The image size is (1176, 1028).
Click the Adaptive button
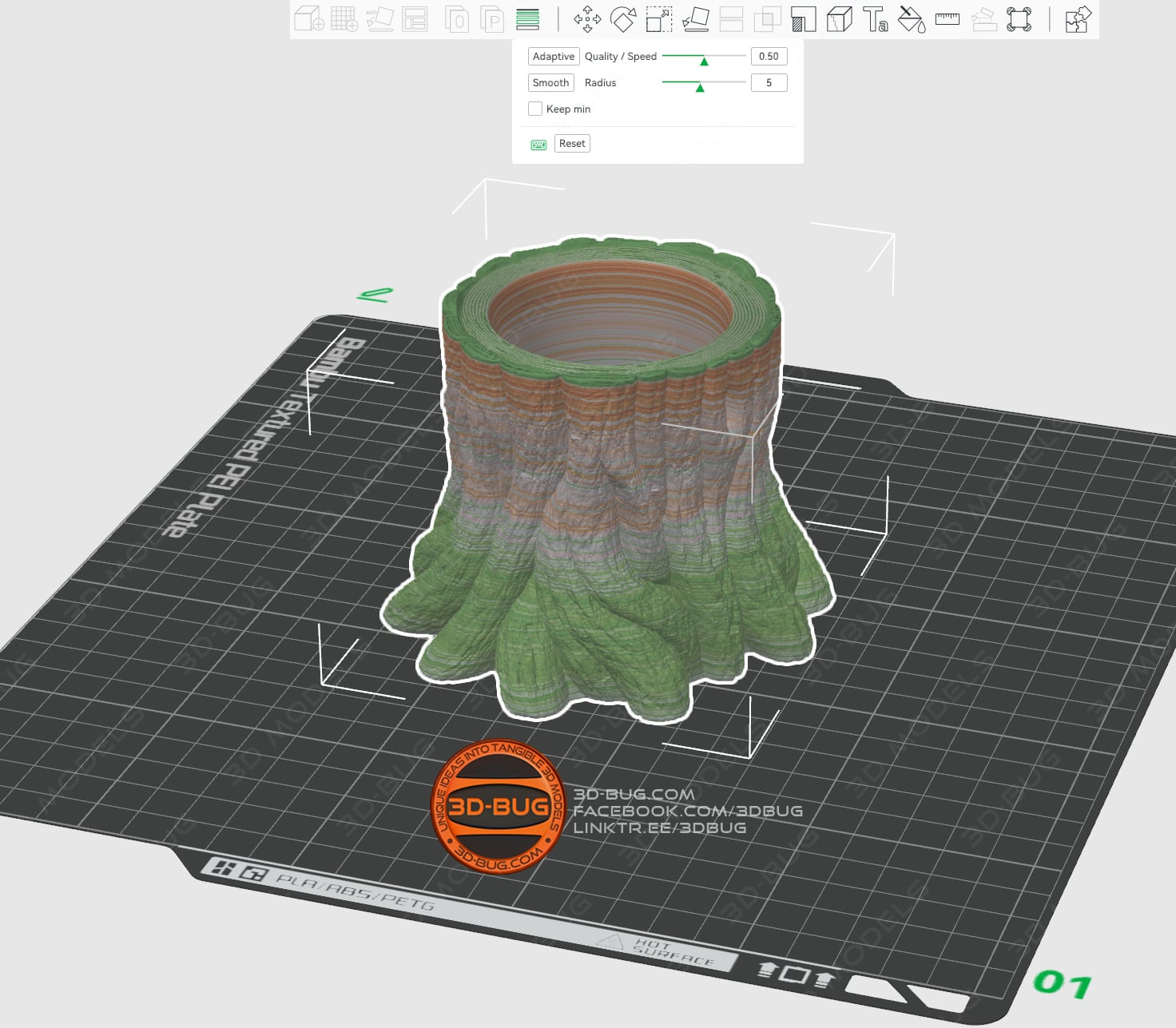click(x=554, y=57)
